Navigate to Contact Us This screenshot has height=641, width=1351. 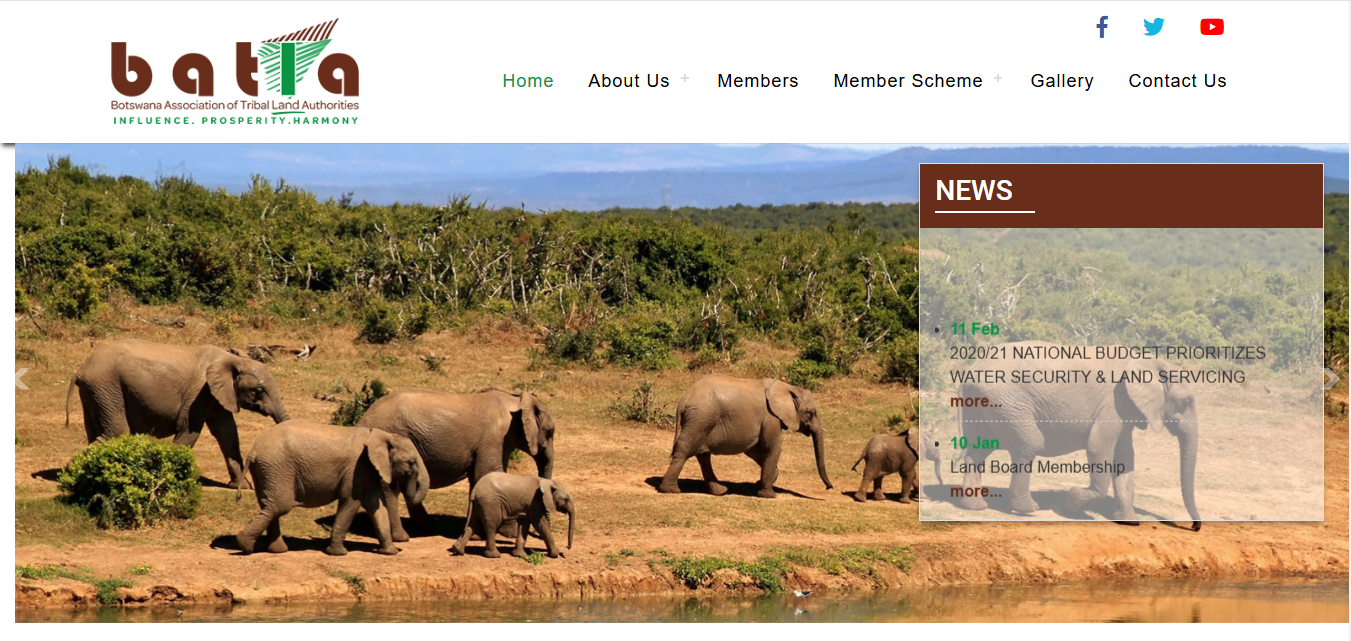tap(1177, 81)
